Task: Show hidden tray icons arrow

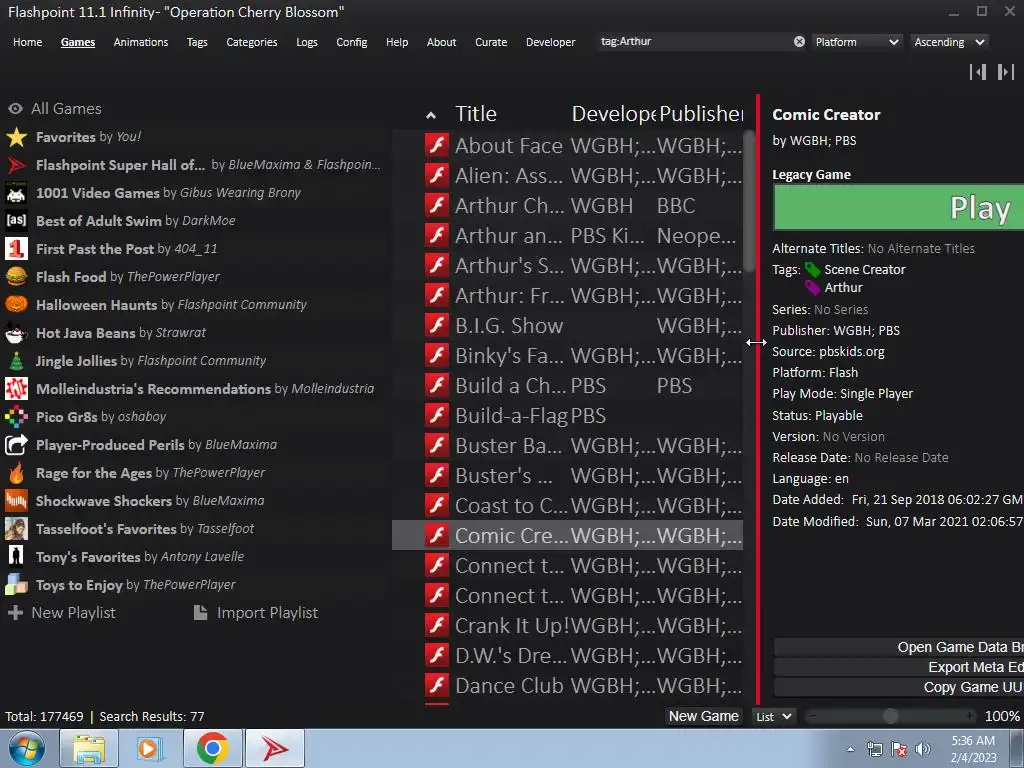Action: tap(850, 749)
